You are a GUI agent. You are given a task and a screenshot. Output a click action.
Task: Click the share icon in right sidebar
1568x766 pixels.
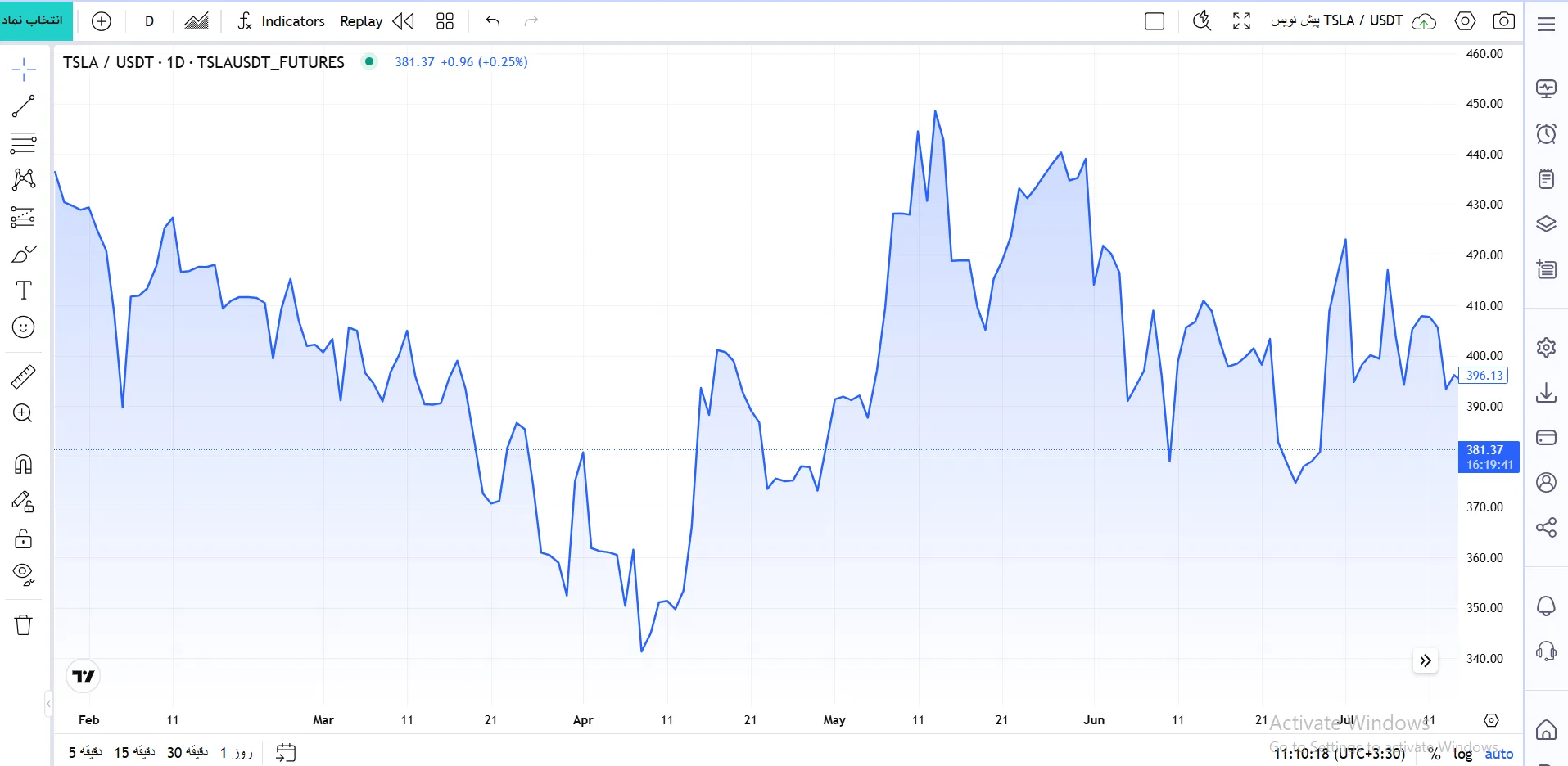[x=1547, y=527]
